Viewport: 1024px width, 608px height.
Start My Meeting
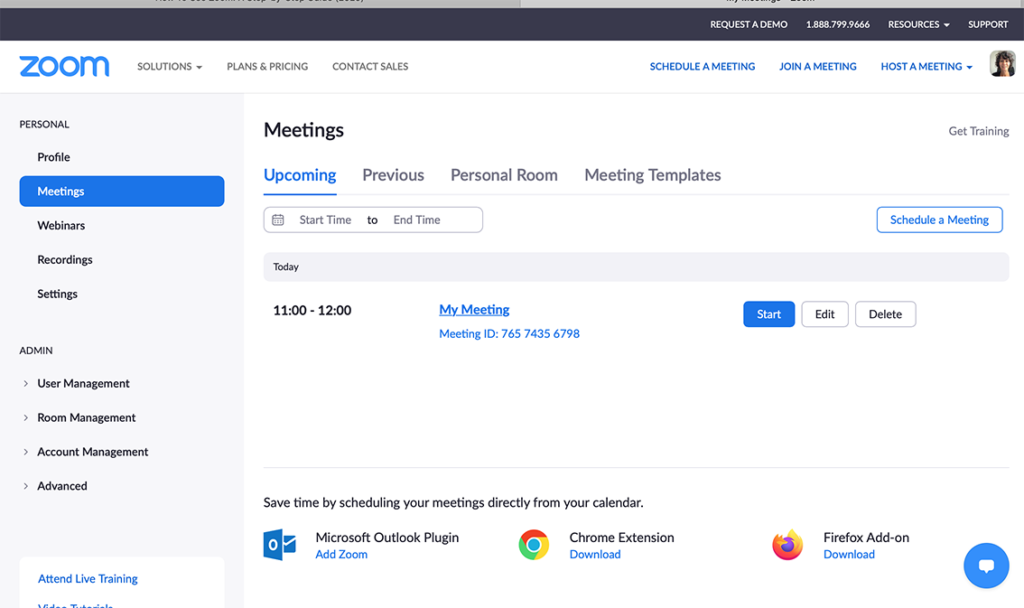click(769, 314)
